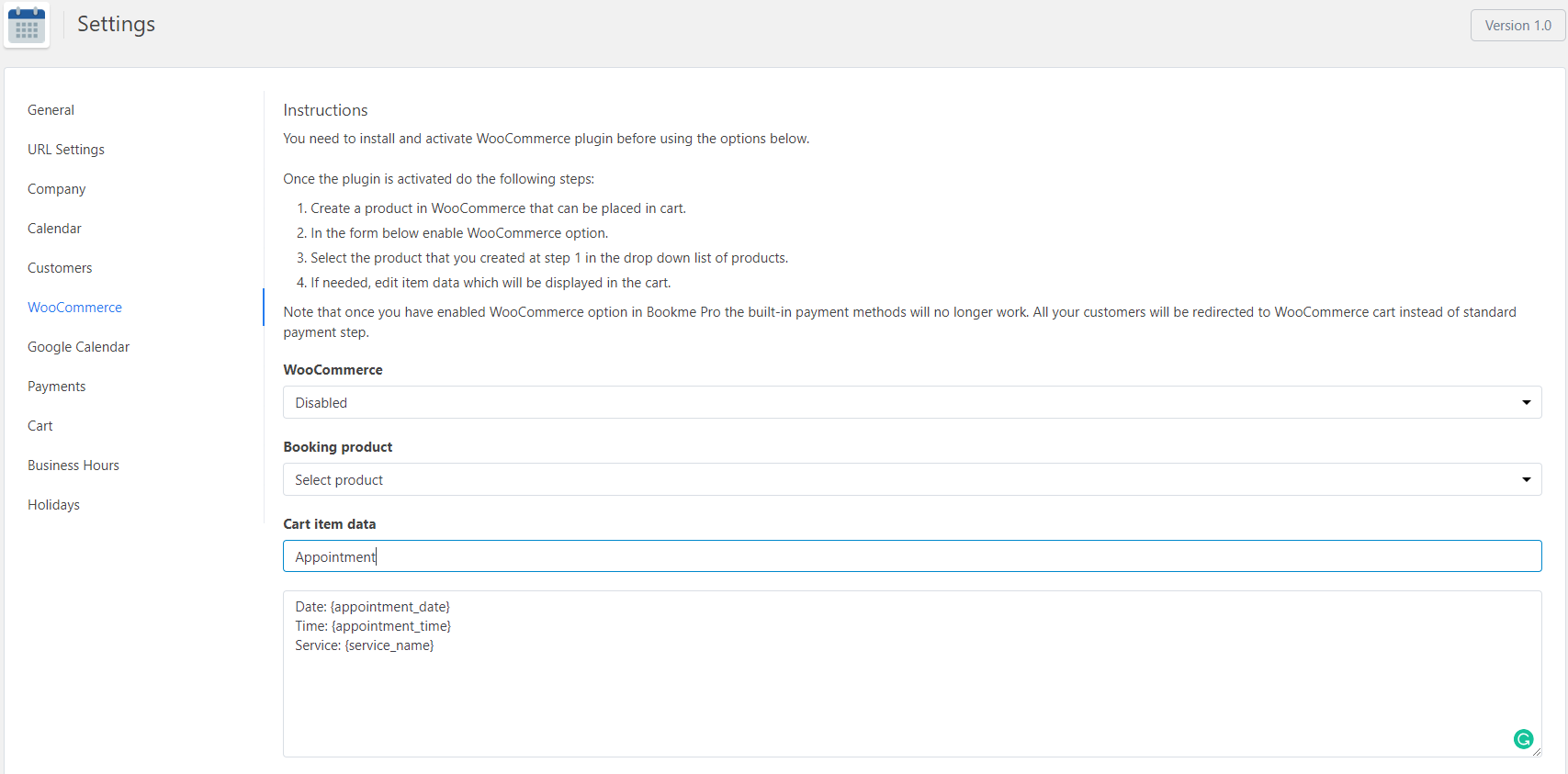The height and width of the screenshot is (774, 1568).
Task: Open the Holidays settings tab
Action: click(53, 505)
